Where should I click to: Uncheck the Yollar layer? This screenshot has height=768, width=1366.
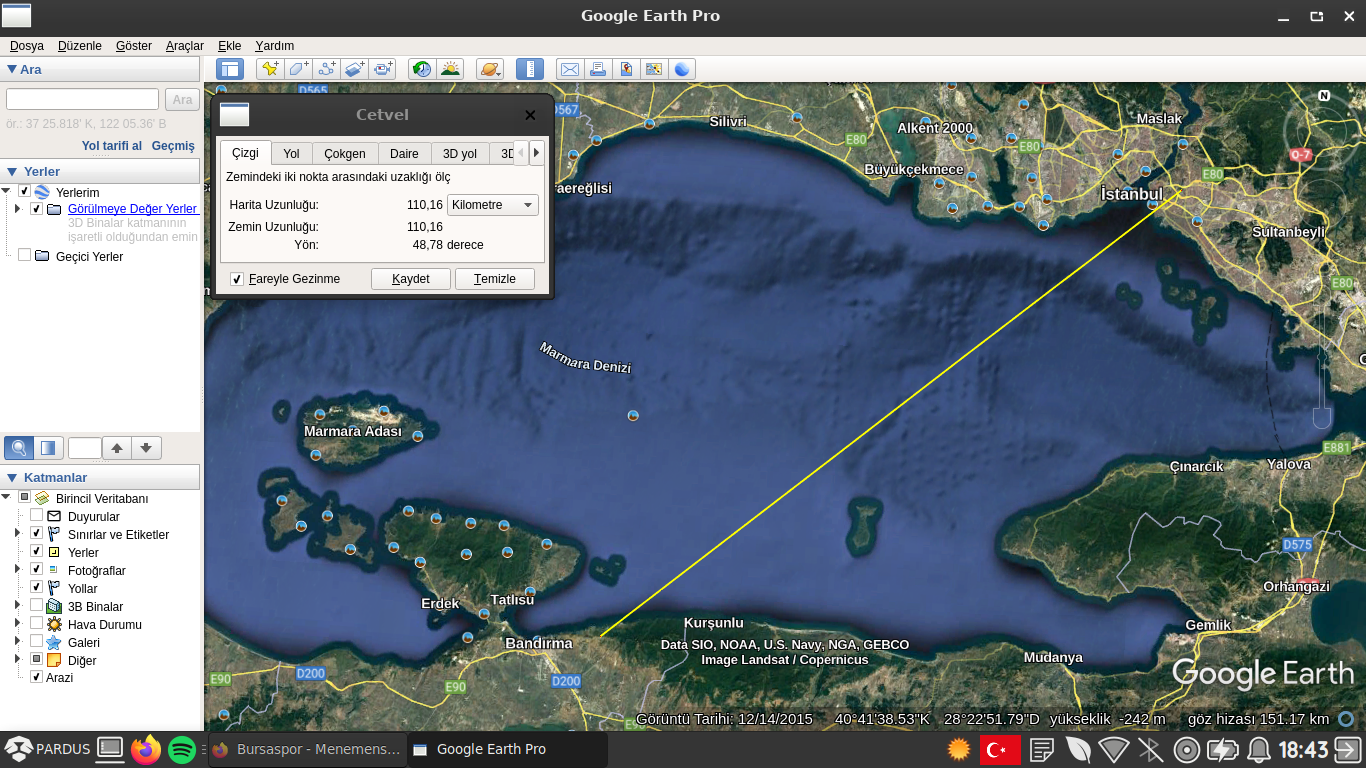pos(36,587)
